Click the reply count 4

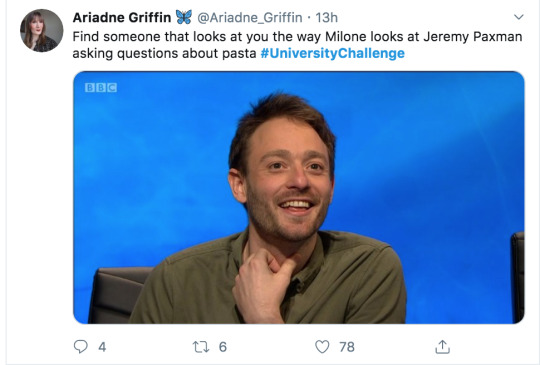tap(102, 347)
